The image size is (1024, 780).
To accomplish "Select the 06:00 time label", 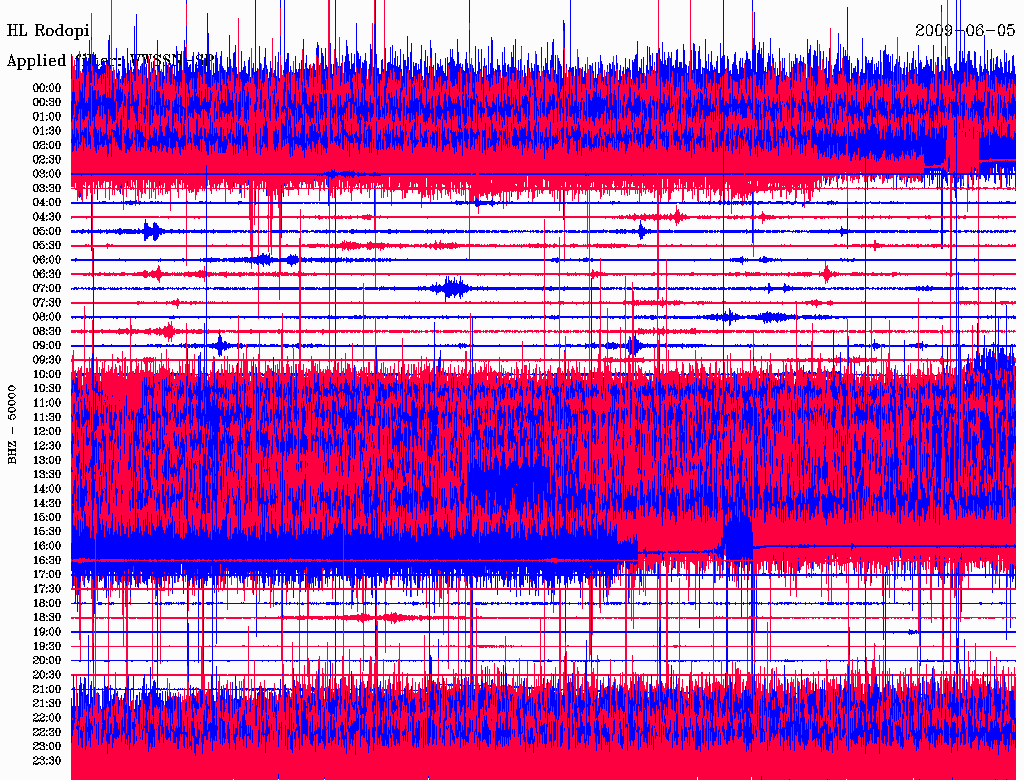I will coord(47,260).
